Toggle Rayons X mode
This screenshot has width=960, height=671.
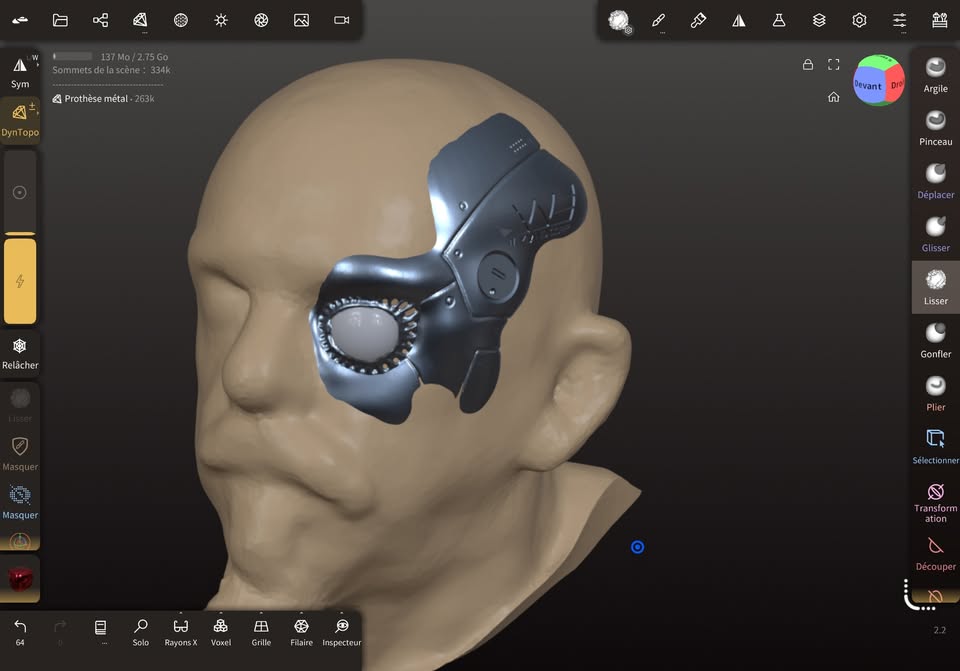180,630
